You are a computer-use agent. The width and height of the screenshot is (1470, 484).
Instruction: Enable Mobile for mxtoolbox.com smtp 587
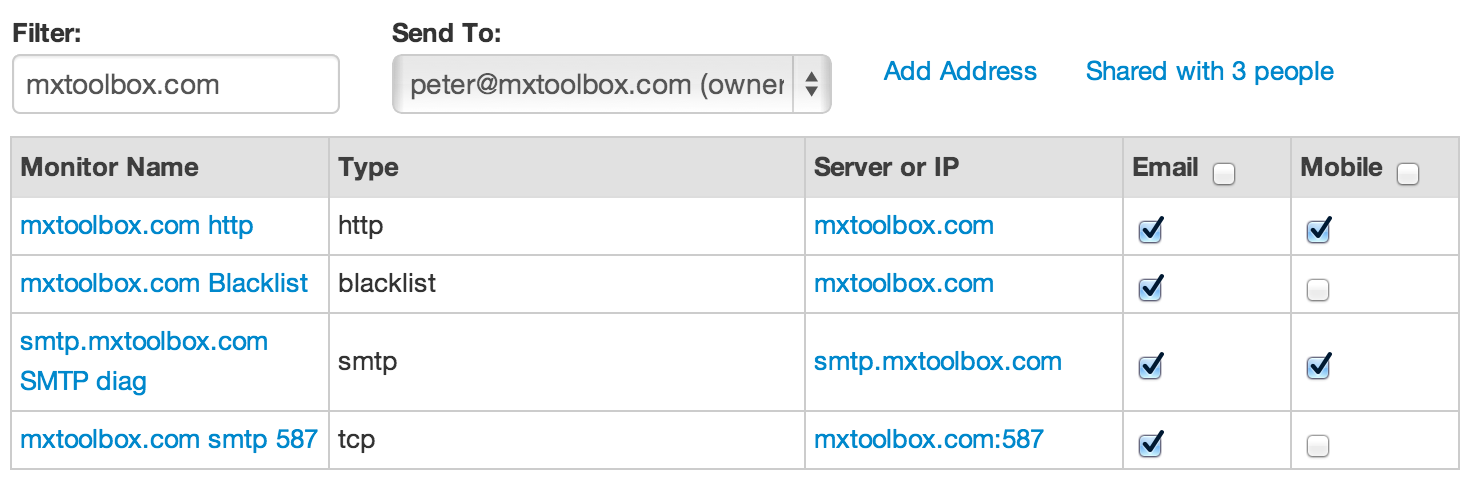click(x=1318, y=446)
